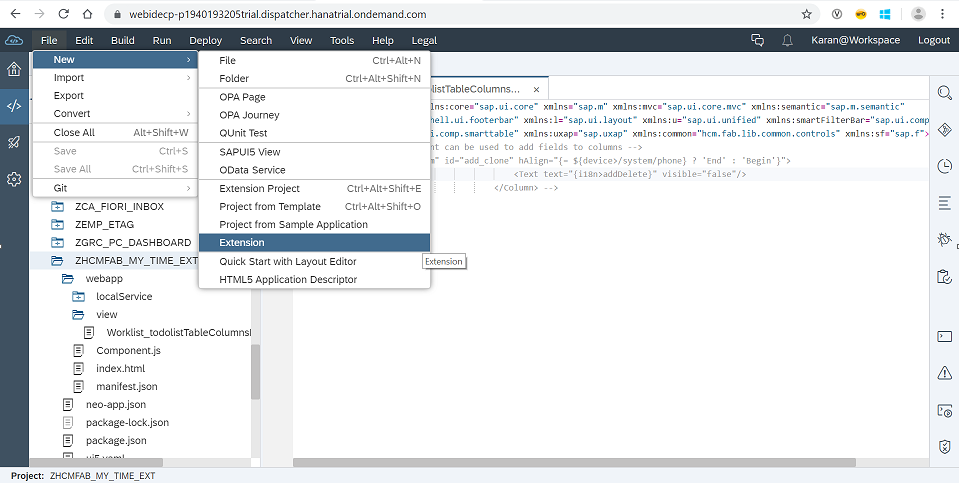The image size is (959, 483).
Task: Choose Quick Start with Layout Editor
Action: (x=314, y=262)
